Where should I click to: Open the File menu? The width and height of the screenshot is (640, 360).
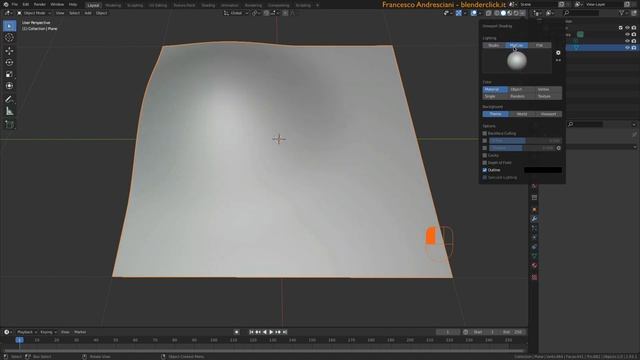[15, 4]
